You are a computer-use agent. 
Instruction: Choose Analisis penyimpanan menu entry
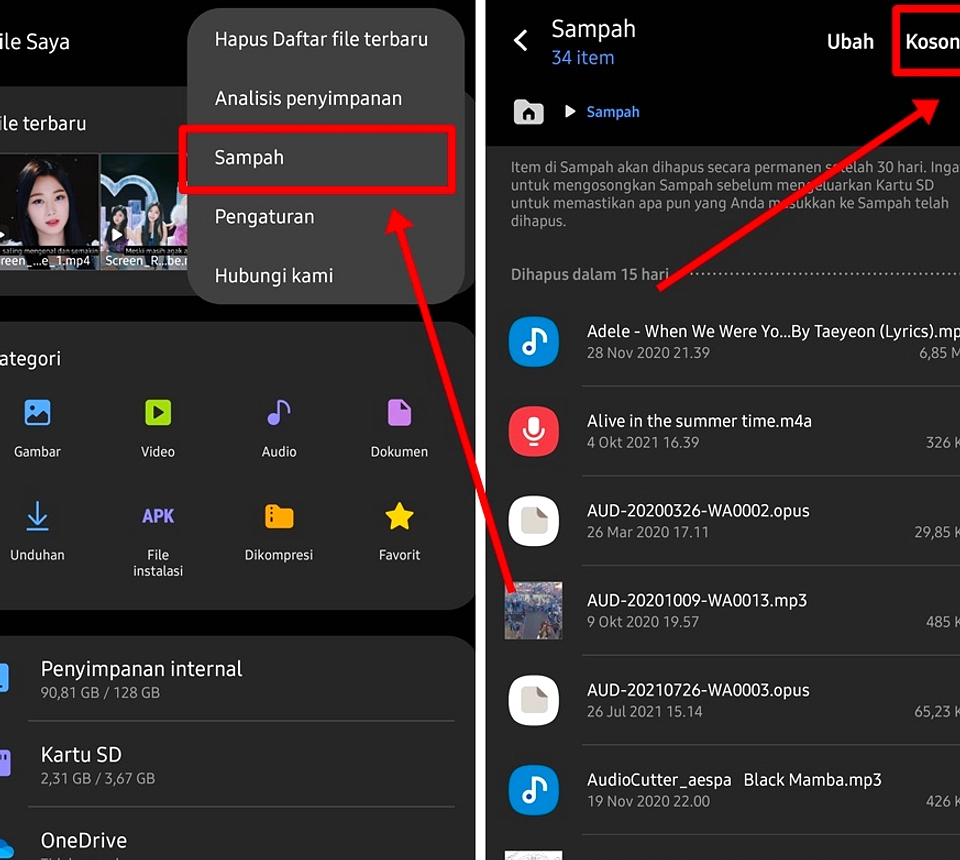[308, 99]
